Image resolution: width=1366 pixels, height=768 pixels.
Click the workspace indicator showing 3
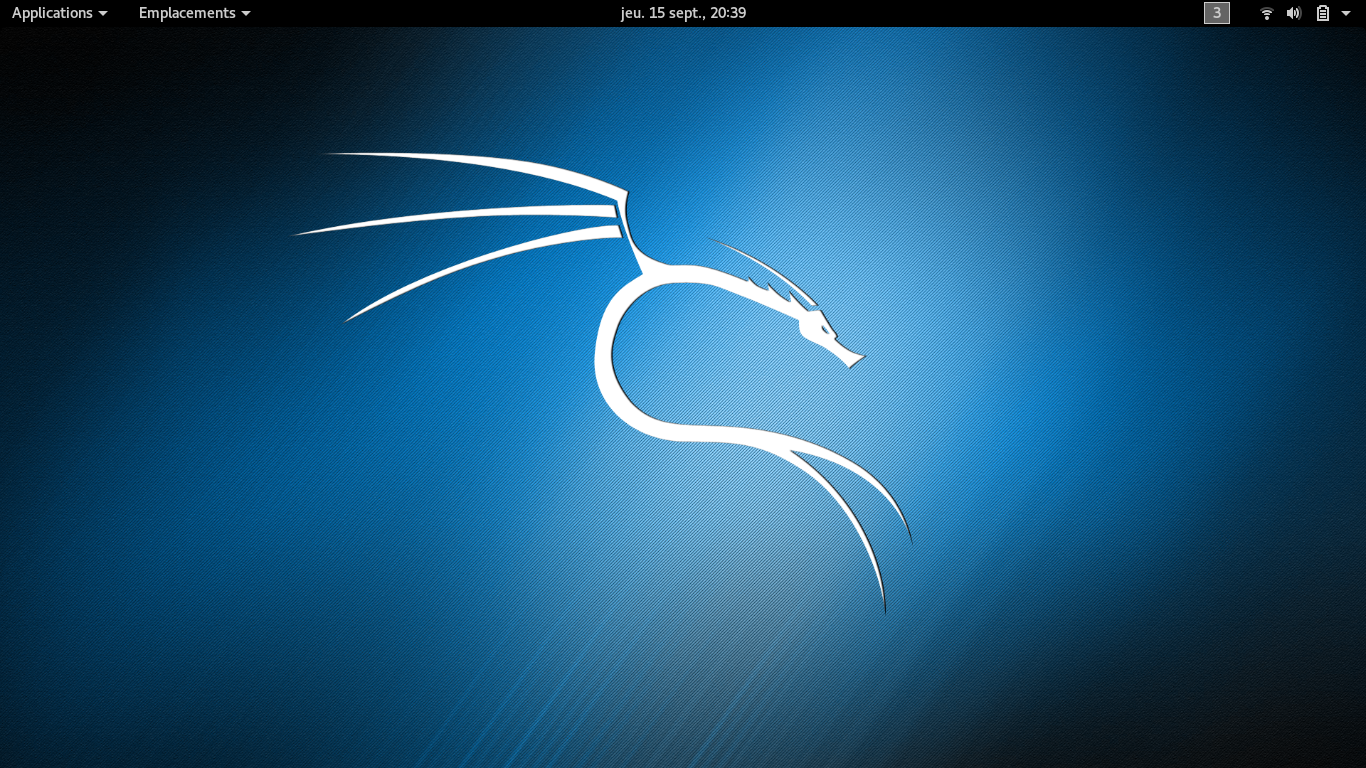click(x=1217, y=13)
